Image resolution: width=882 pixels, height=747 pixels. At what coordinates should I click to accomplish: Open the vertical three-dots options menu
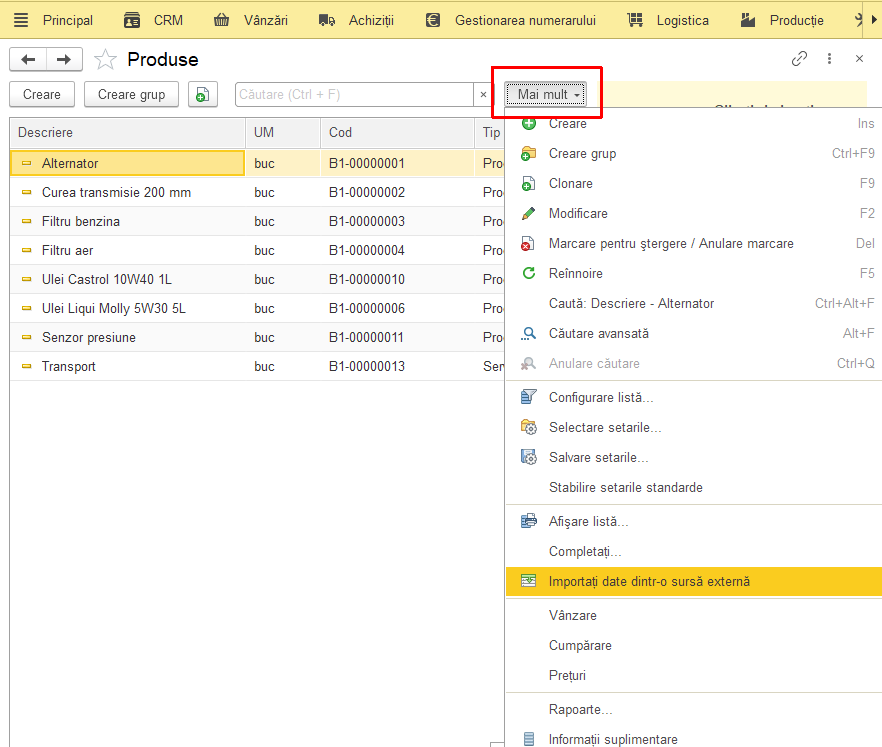pyautogui.click(x=829, y=58)
